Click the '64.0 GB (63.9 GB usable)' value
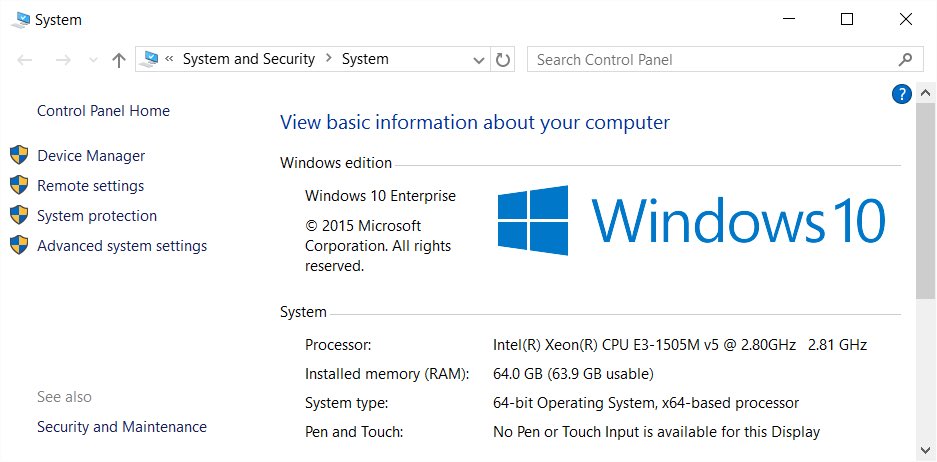This screenshot has height=462, width=937. (573, 374)
